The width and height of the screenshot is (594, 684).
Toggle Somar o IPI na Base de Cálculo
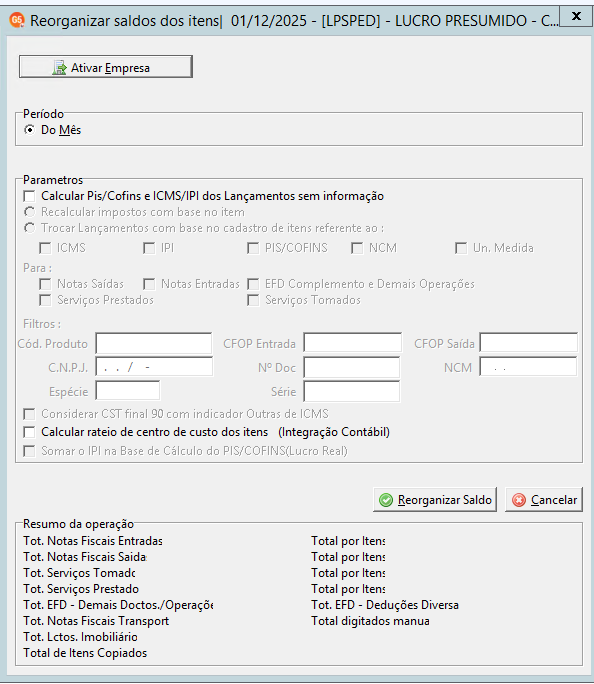pos(29,451)
